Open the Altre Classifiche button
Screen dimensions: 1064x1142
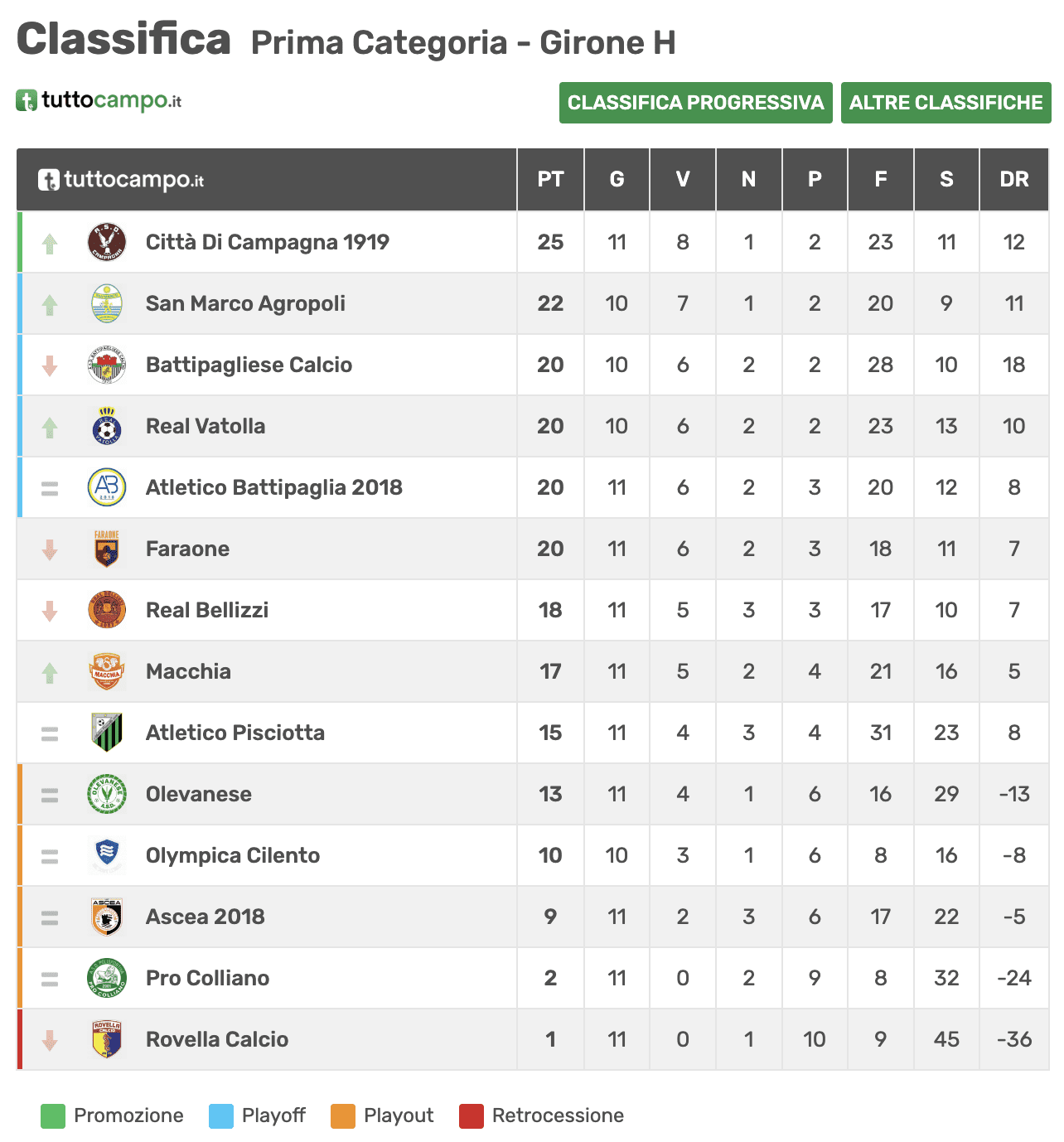(x=946, y=103)
